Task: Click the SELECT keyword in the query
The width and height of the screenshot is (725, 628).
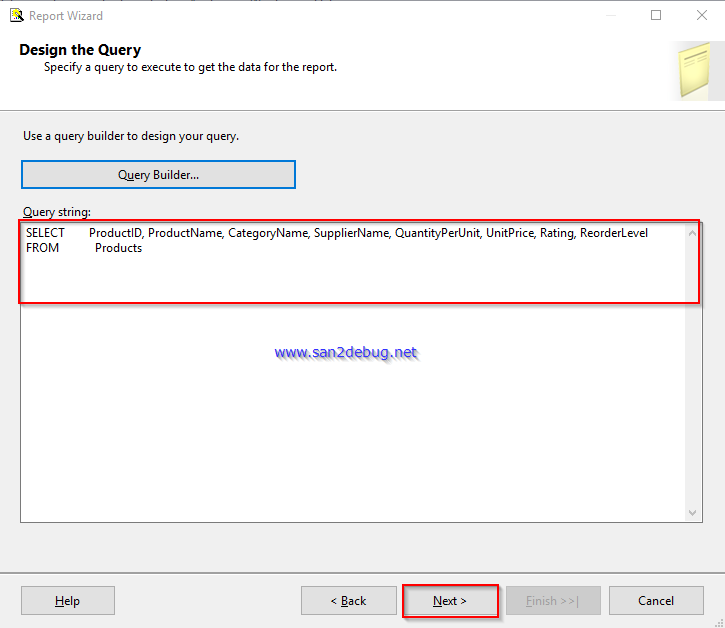Action: (45, 233)
